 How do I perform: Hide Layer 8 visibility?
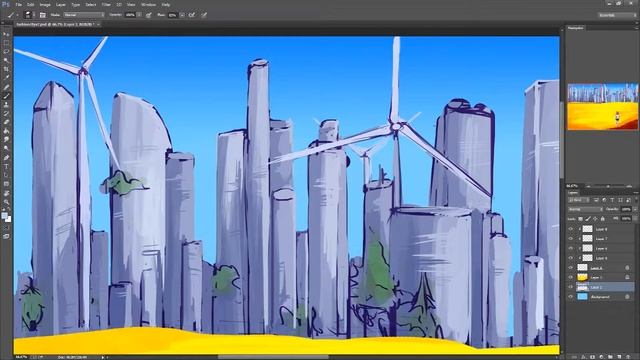(571, 229)
